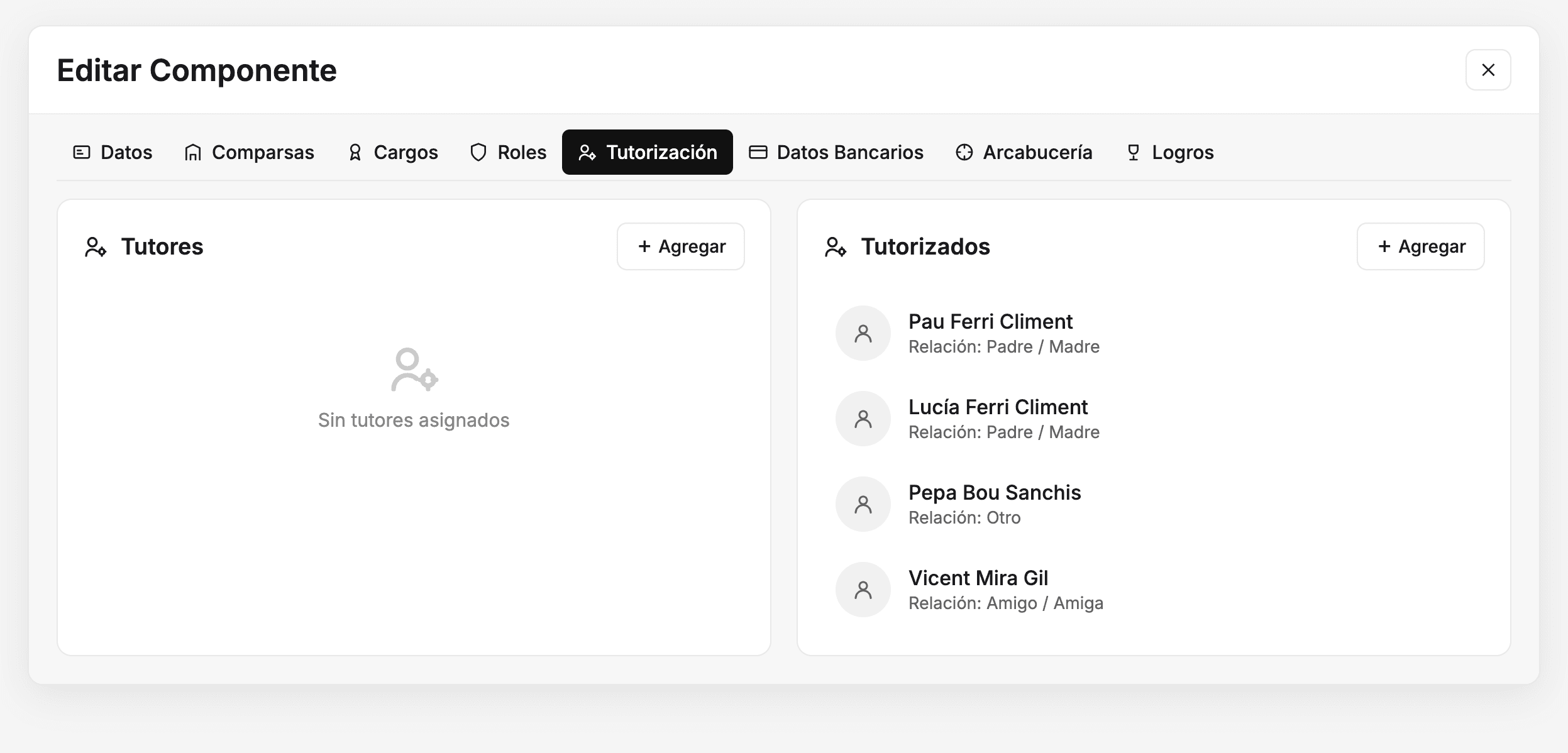Select the name Vicent Mira Gil
Screen dimensions: 1568x753
(x=978, y=578)
